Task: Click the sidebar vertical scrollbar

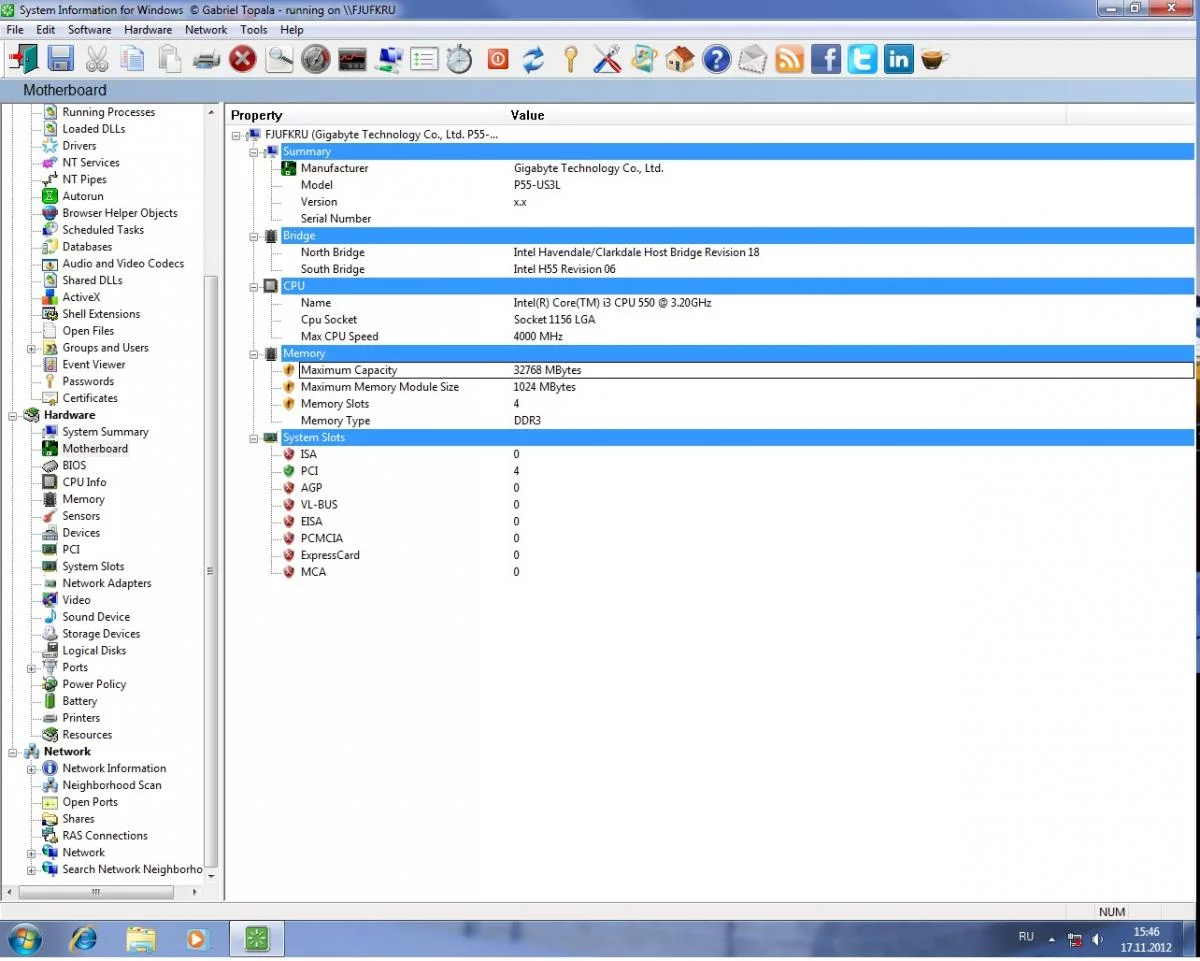Action: (211, 570)
